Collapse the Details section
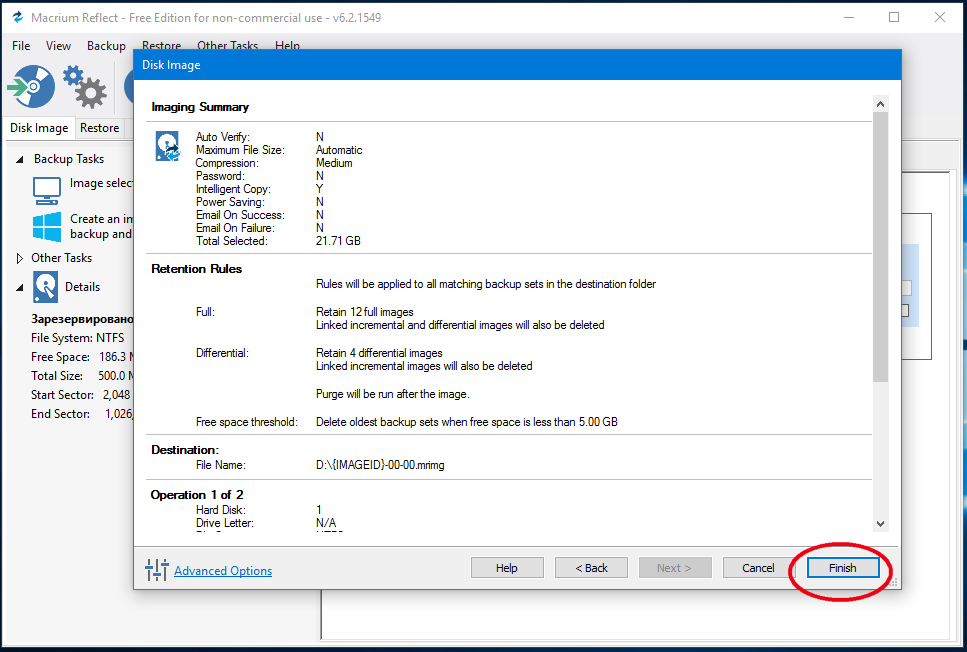 coord(20,287)
